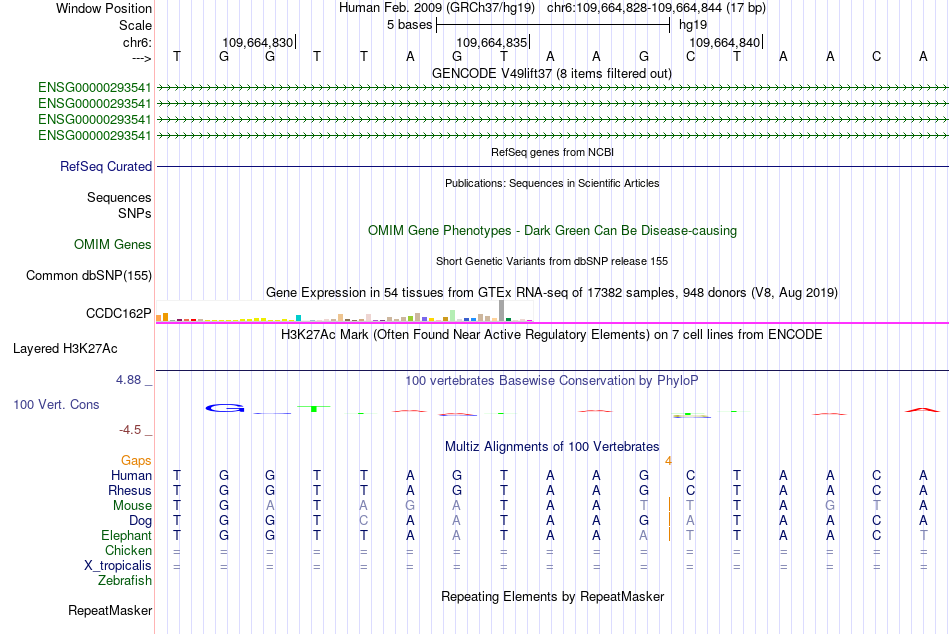Screen dimensions: 950x634
Task: Click the orange gap count '4' marker
Action: tap(668, 461)
